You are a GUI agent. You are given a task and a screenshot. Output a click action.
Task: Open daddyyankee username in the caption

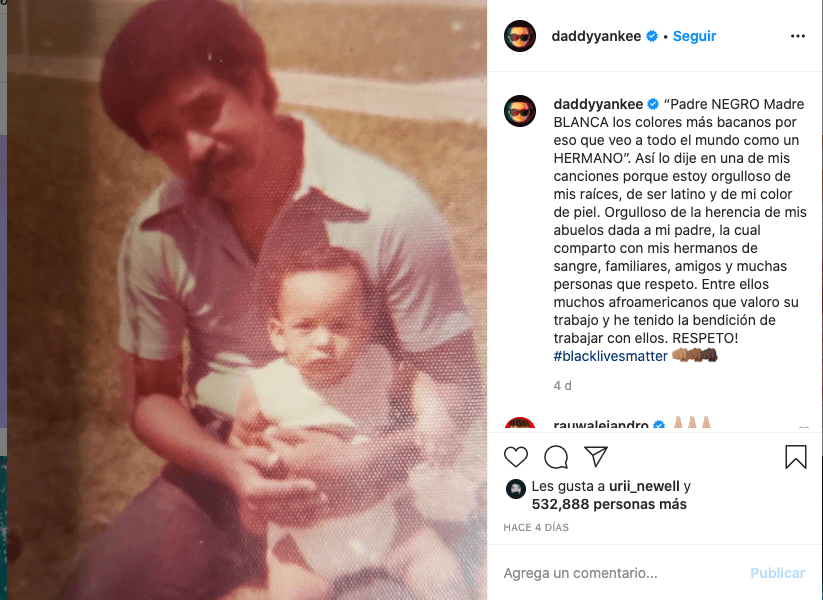(x=598, y=104)
